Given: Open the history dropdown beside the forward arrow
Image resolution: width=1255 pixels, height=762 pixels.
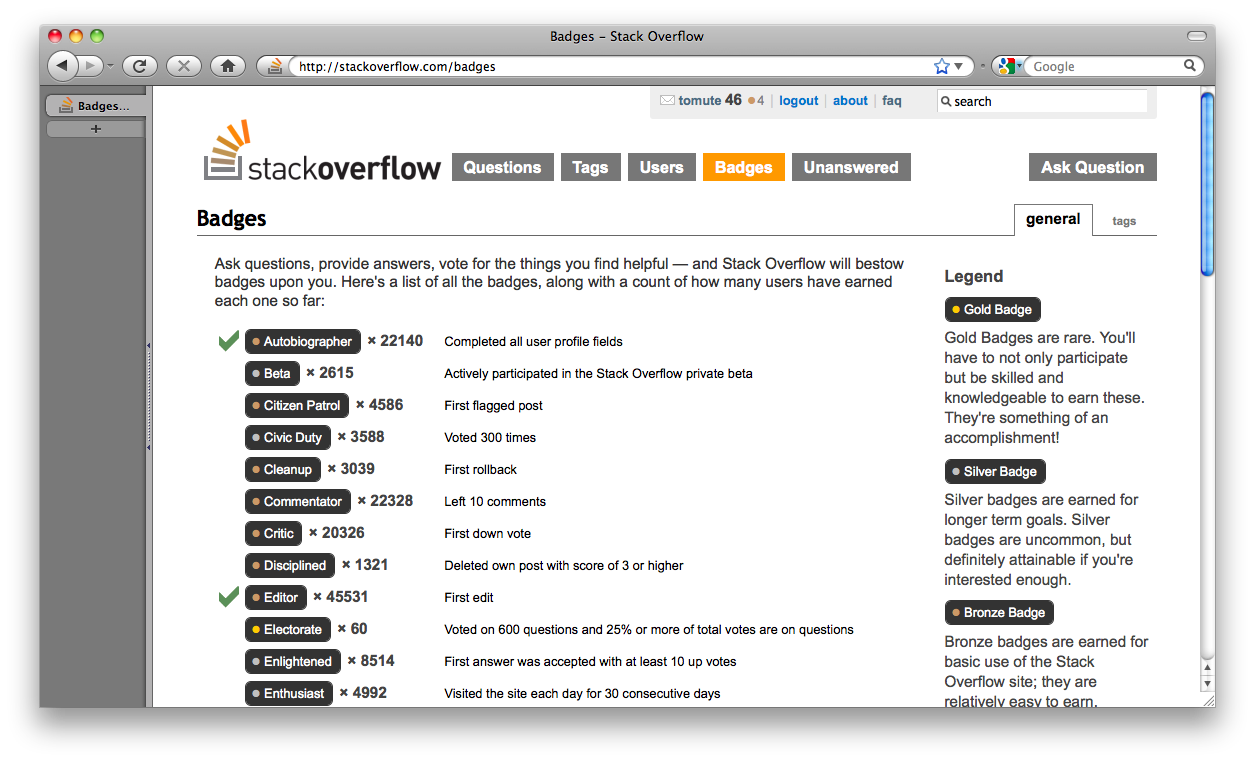Looking at the screenshot, I should (x=110, y=67).
